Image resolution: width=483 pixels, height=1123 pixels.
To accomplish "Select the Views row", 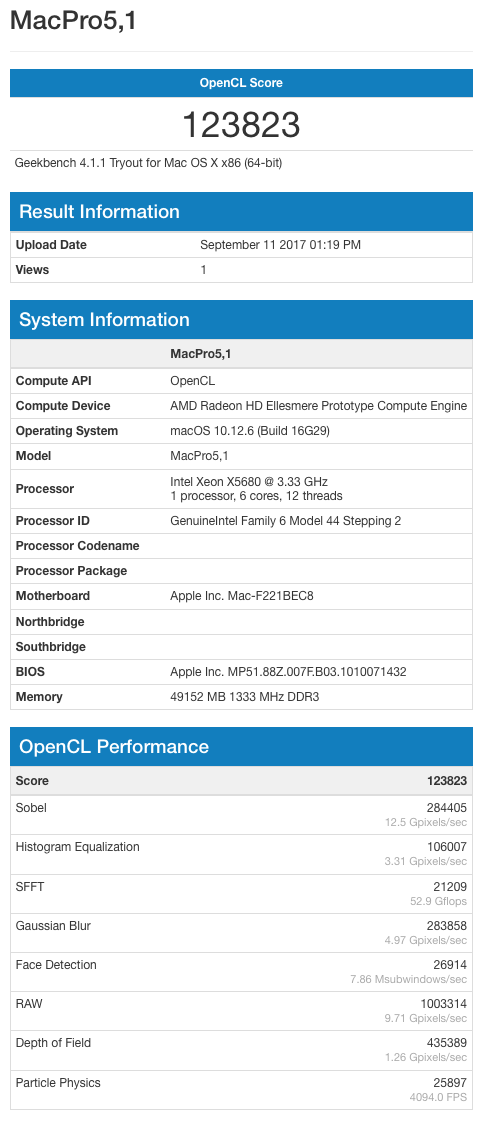I will [242, 270].
